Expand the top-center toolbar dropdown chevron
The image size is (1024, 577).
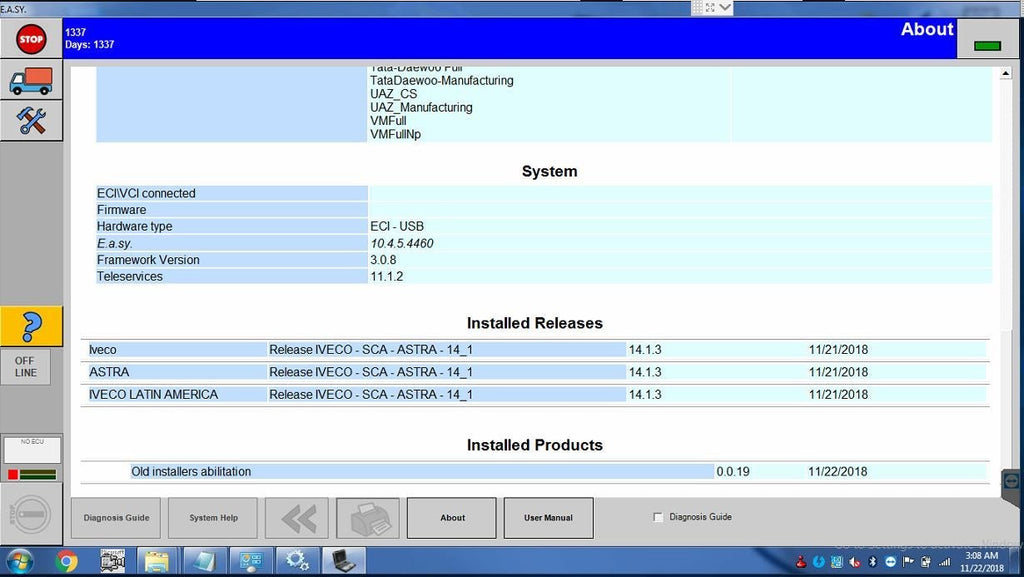pos(724,7)
